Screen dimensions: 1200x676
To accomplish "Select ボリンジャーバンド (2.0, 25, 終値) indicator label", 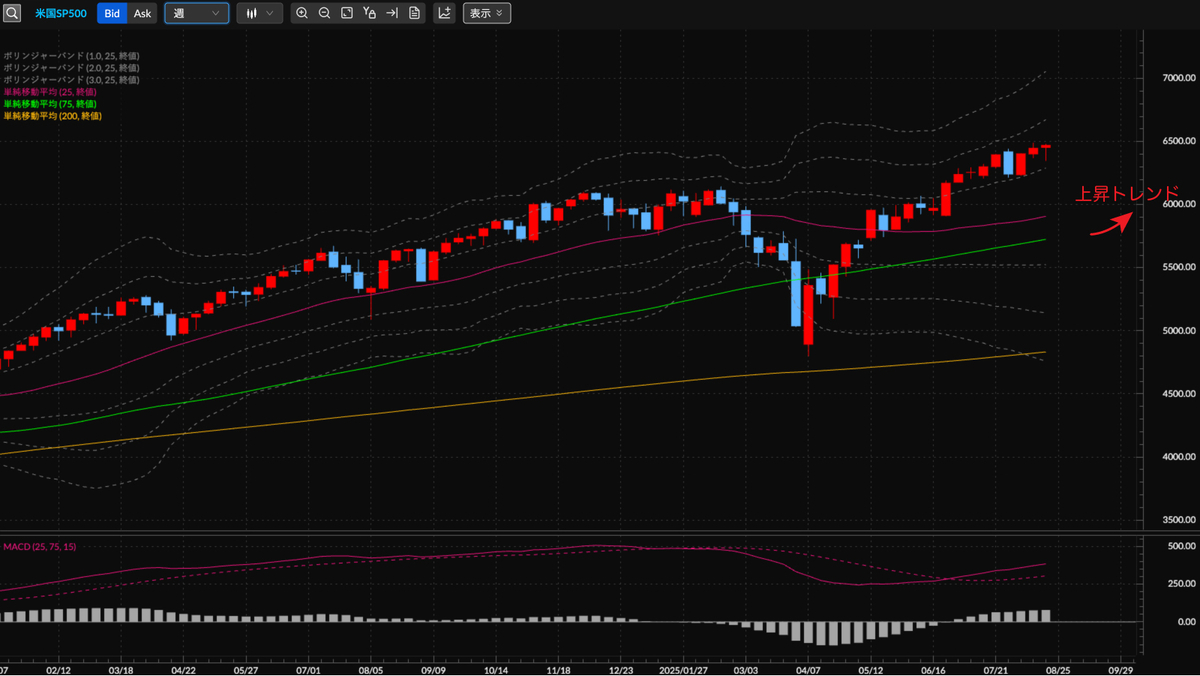I will click(x=71, y=68).
